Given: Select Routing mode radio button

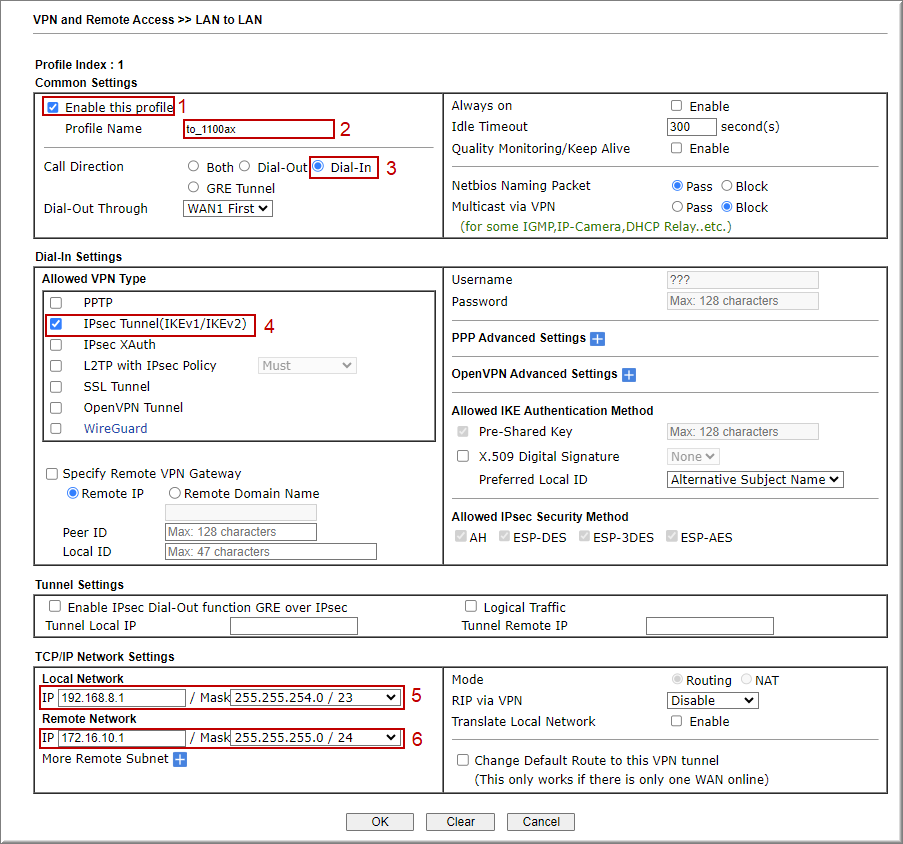Looking at the screenshot, I should [x=677, y=679].
